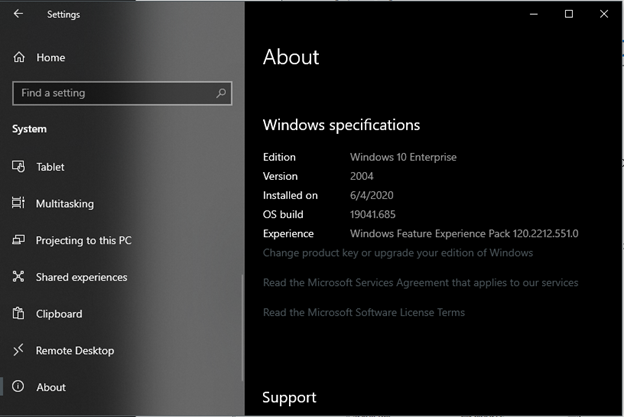Click the Tablet icon in sidebar
The height and width of the screenshot is (417, 624).
pos(18,166)
